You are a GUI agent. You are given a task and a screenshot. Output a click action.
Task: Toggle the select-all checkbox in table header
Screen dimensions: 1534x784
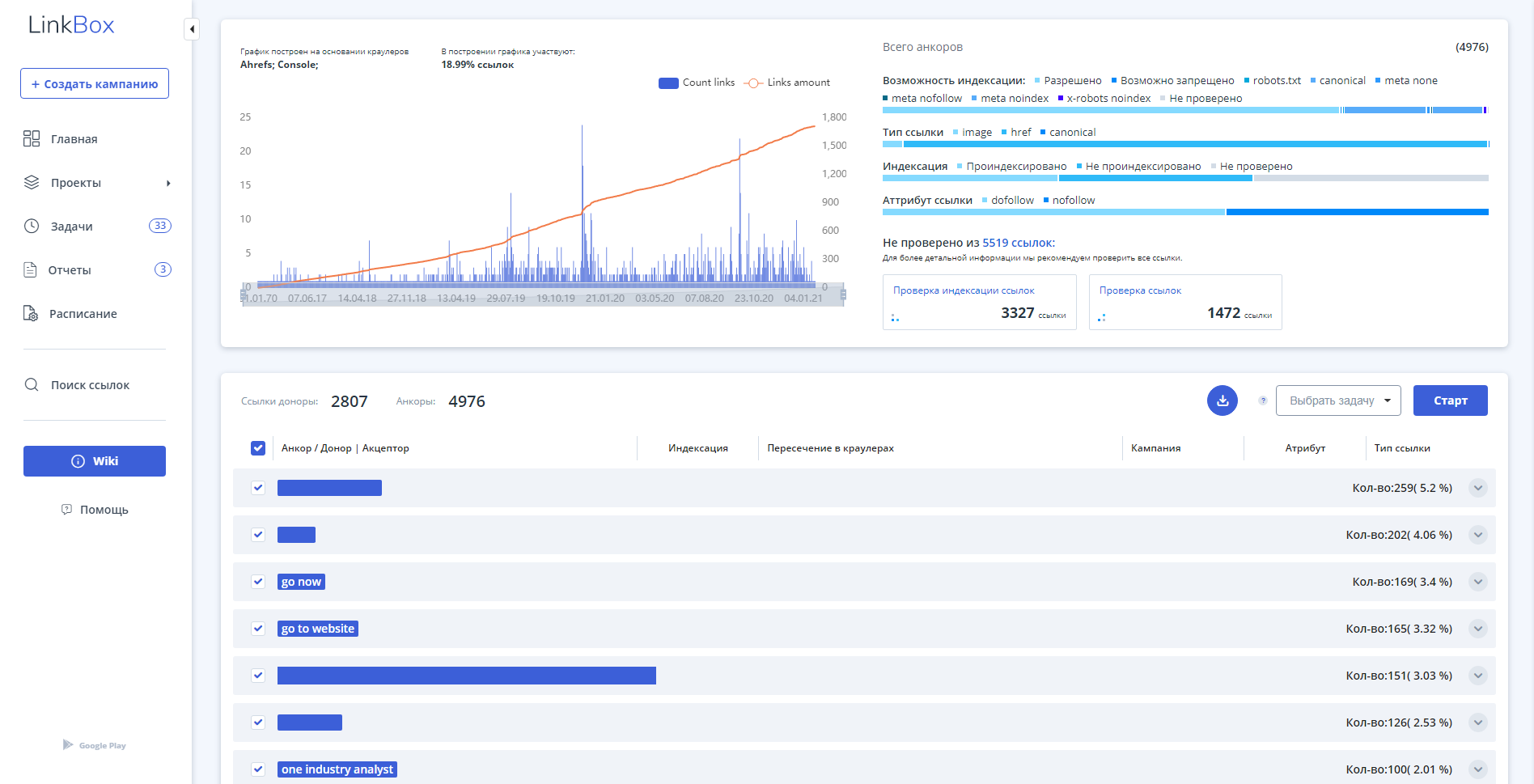(258, 448)
